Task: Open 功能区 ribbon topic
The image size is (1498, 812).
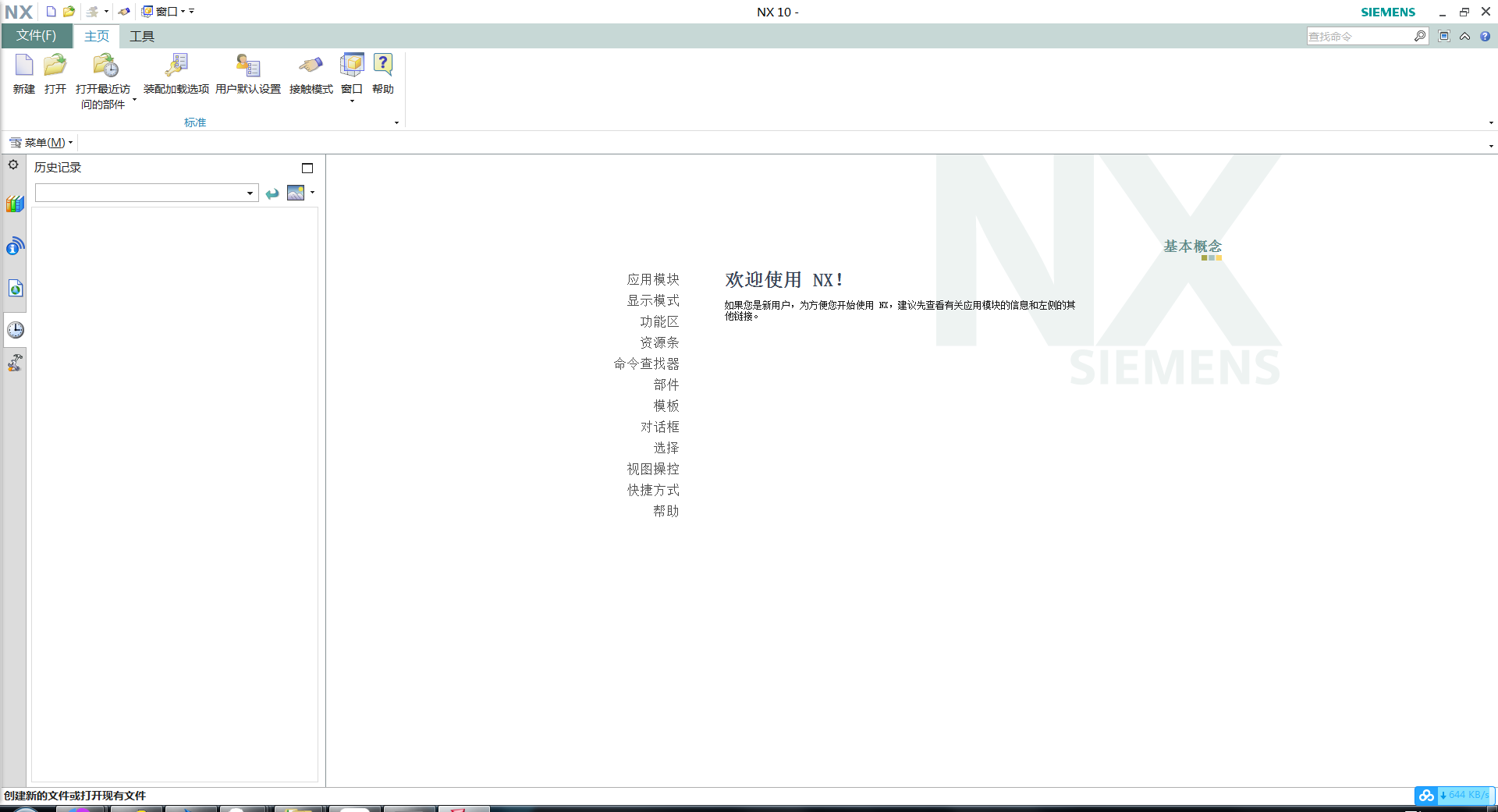Action: pos(659,321)
